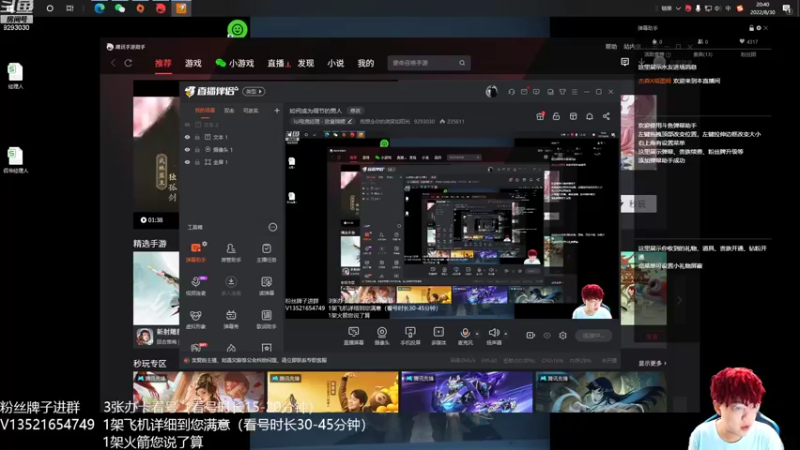Screen dimensions: 800x450
Task: Click the notification bell icon
Action: point(589,116)
